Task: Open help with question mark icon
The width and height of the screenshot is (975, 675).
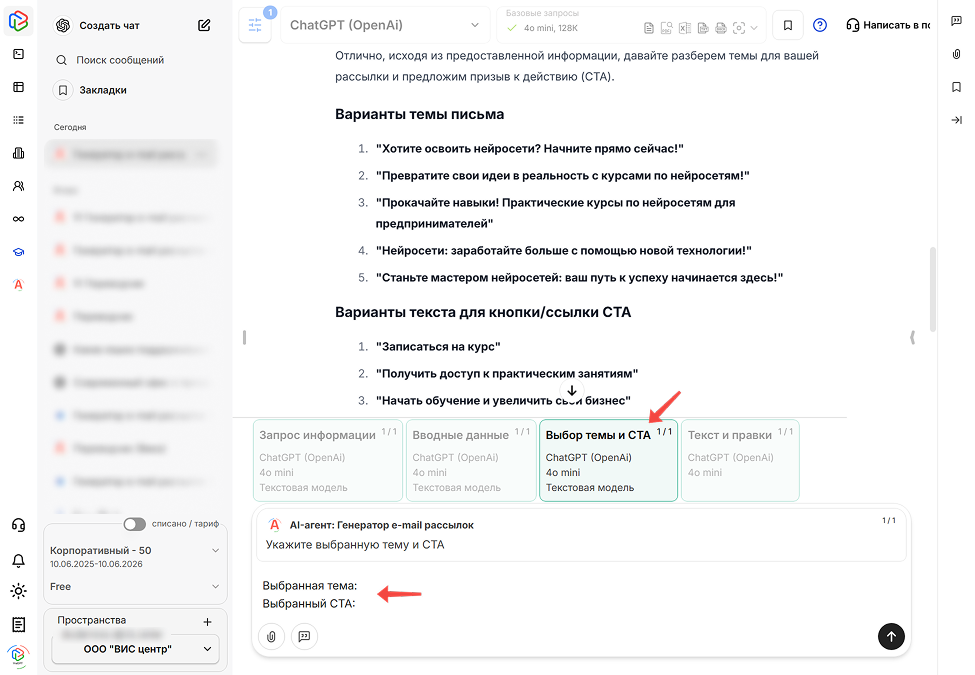Action: [820, 26]
